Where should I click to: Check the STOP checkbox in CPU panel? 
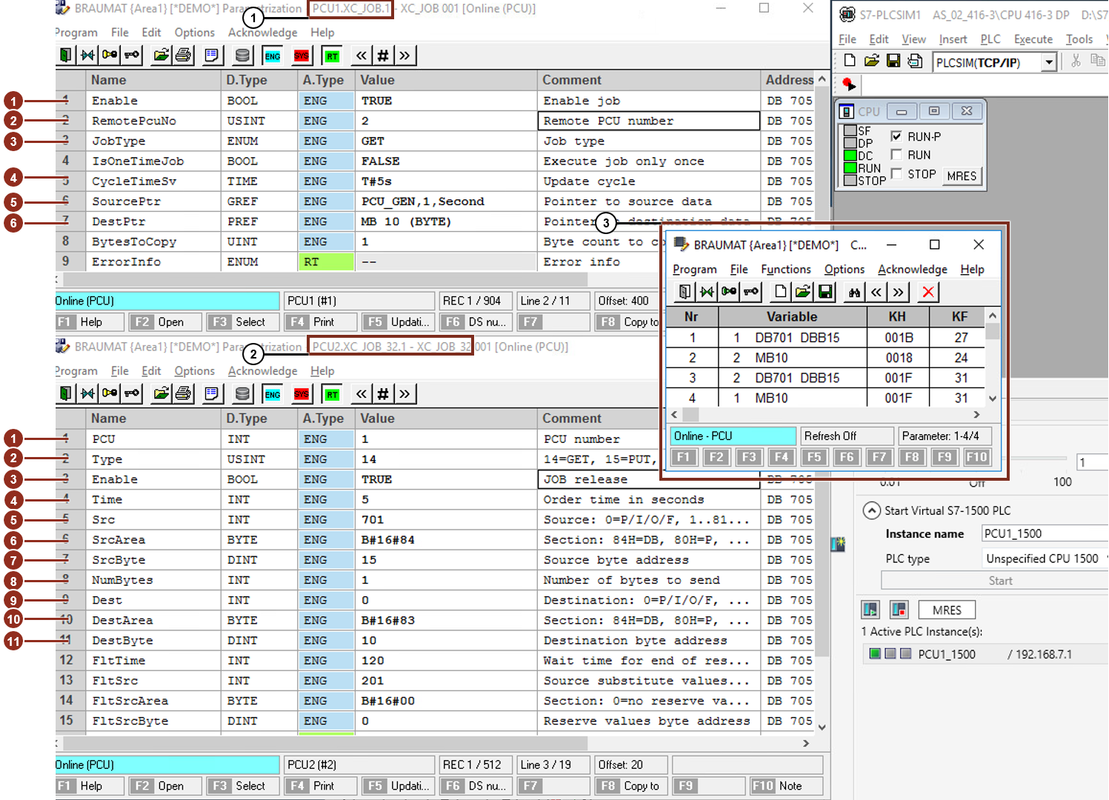(897, 173)
